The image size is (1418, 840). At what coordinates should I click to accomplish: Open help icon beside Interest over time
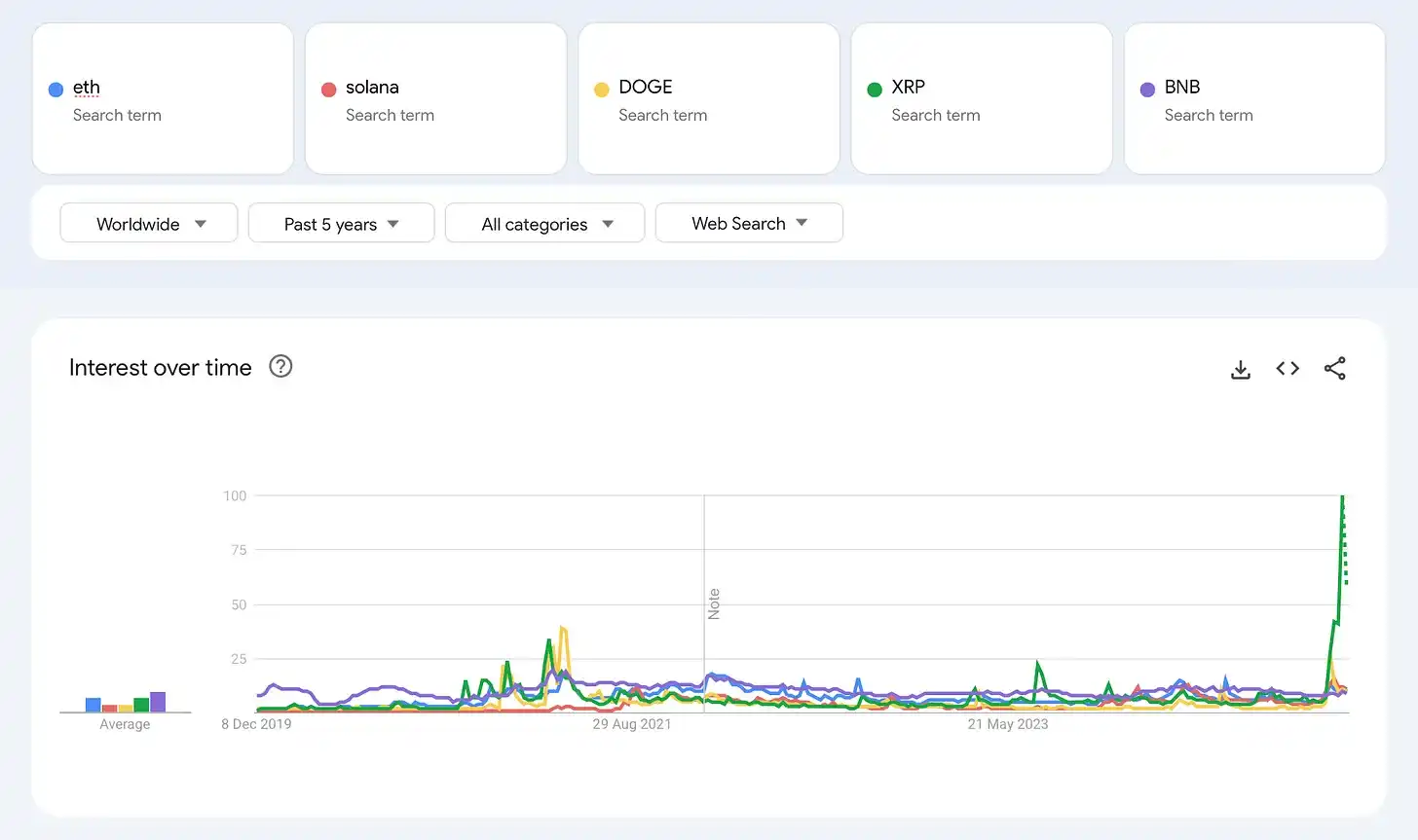(280, 367)
